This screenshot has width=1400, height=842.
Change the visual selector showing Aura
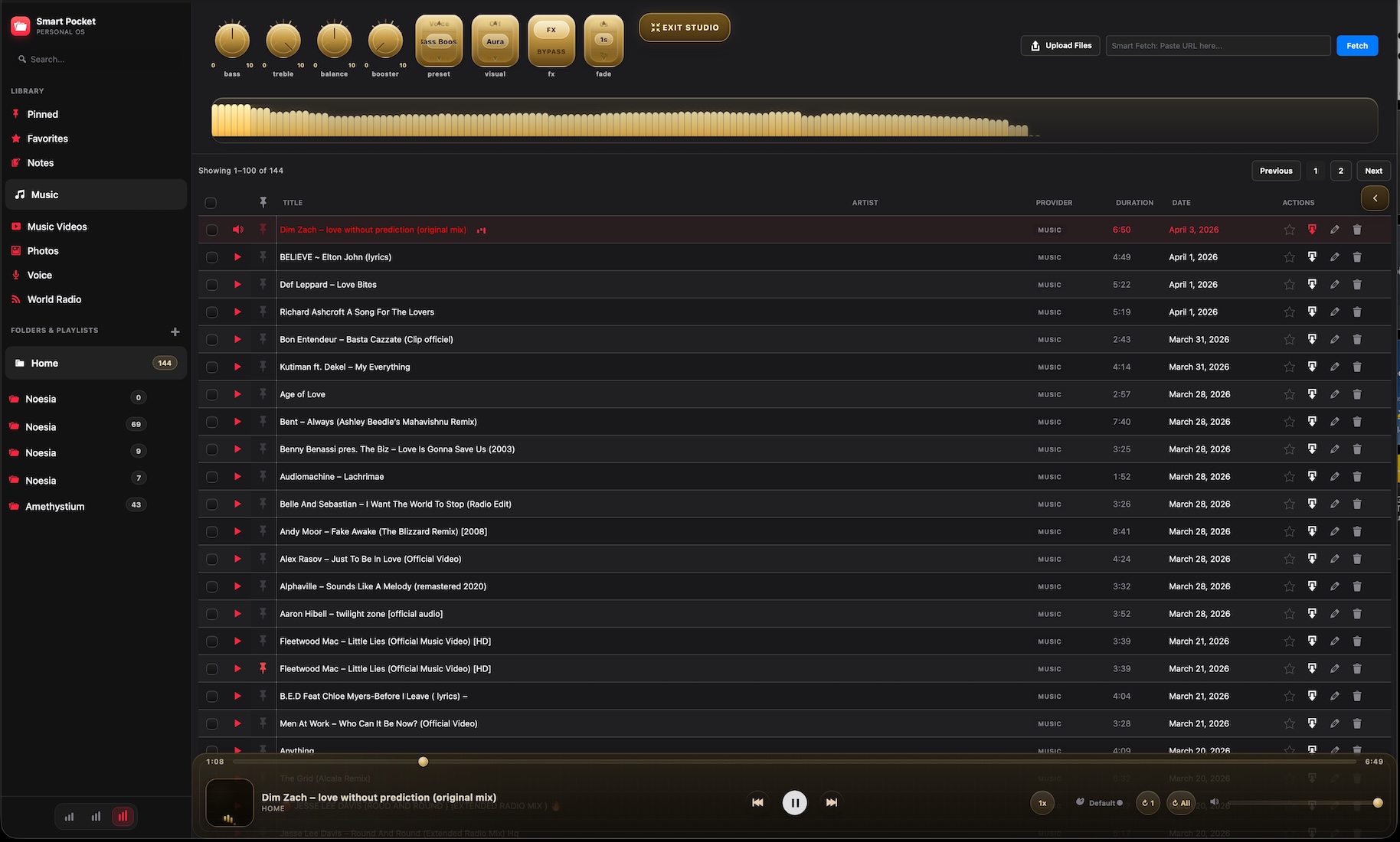[x=495, y=41]
